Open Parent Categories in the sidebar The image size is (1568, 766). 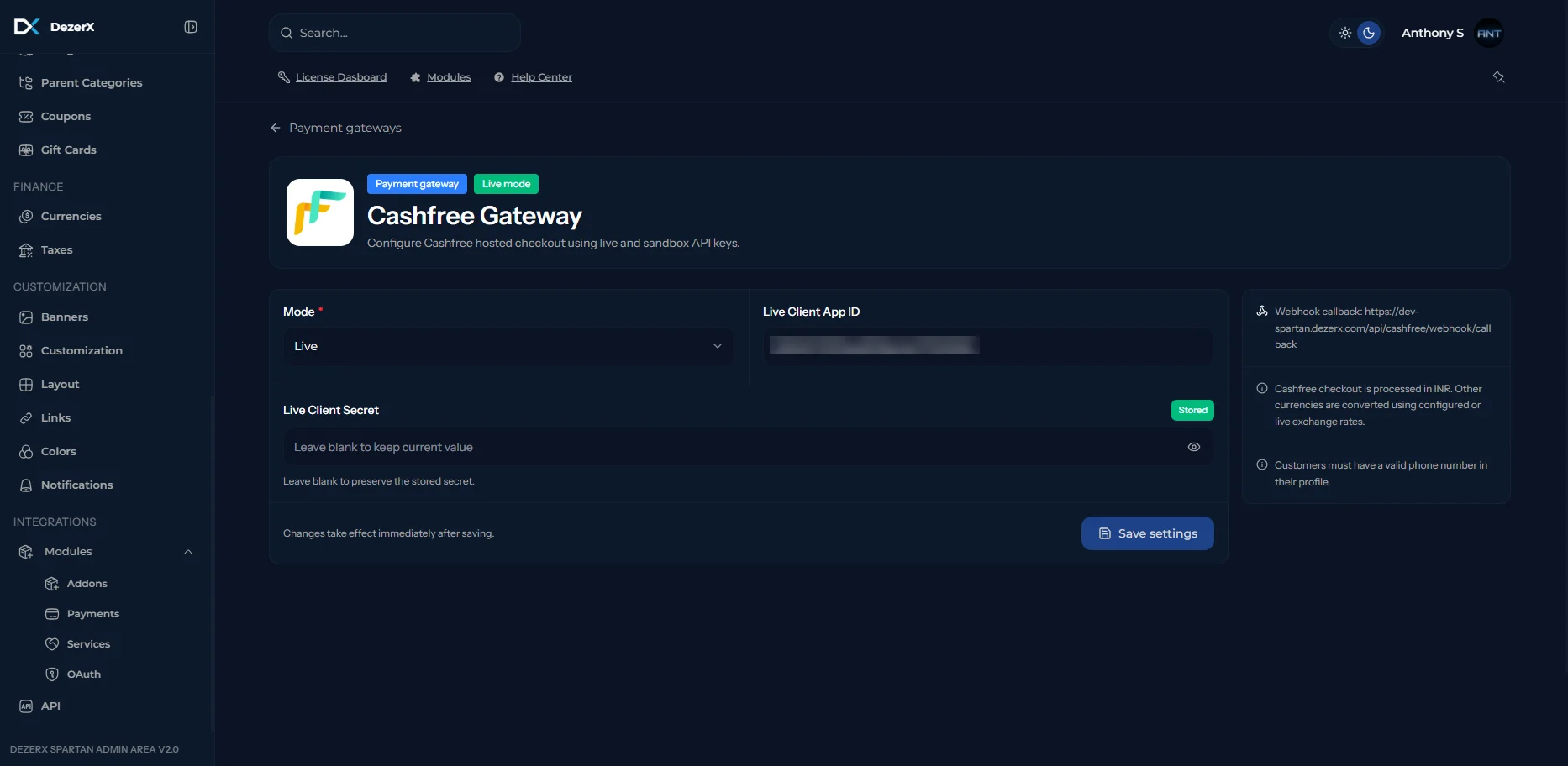tap(92, 82)
